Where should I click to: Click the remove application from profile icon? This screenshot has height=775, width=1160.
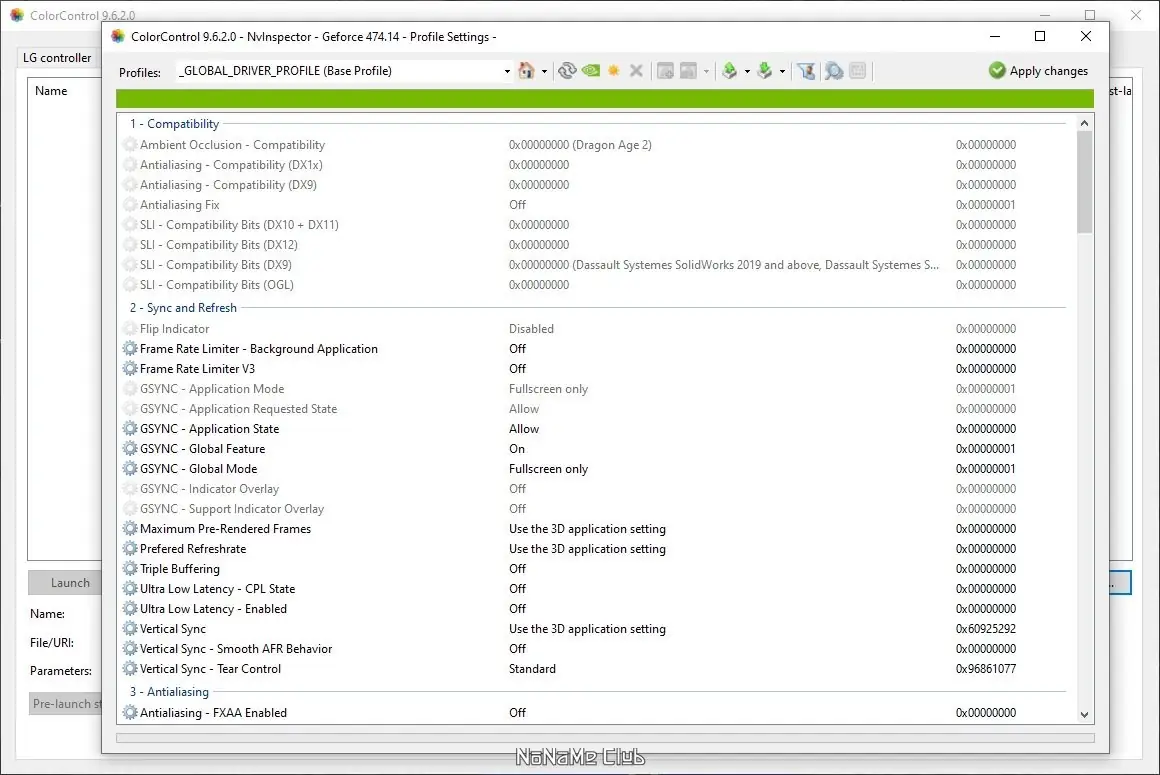coord(689,71)
